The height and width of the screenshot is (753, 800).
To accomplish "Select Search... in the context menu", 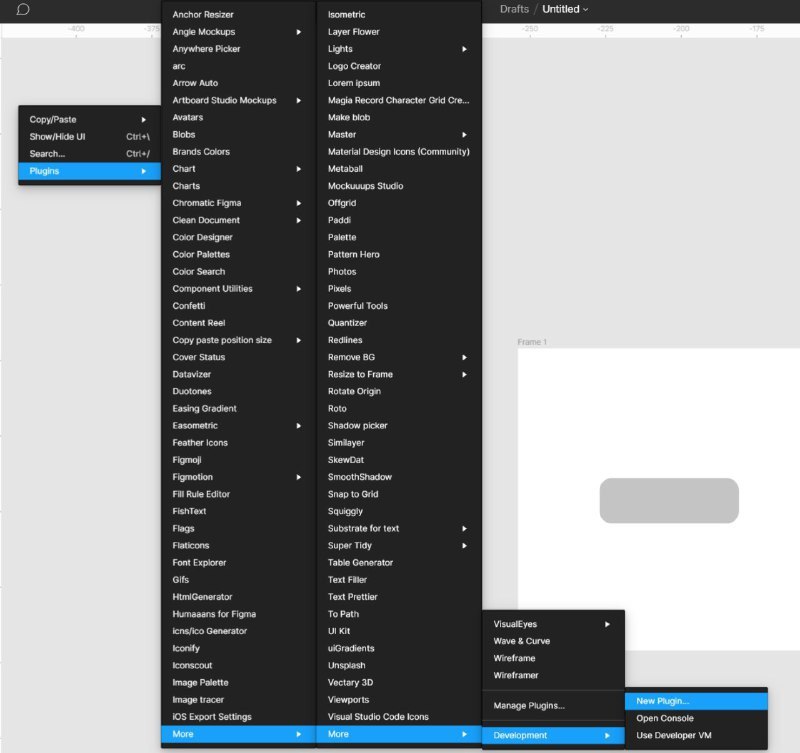I will coord(89,154).
